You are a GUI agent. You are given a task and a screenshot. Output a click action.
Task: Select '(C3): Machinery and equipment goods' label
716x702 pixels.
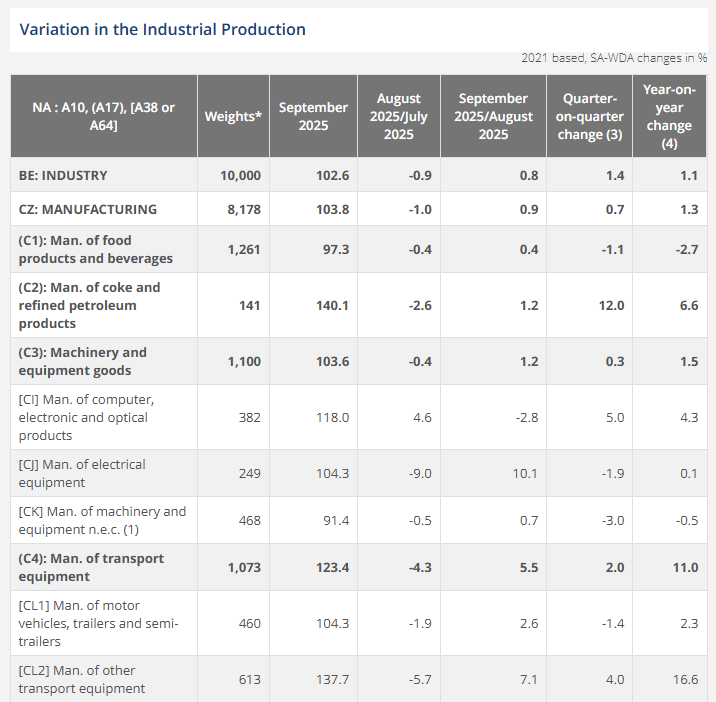point(83,361)
